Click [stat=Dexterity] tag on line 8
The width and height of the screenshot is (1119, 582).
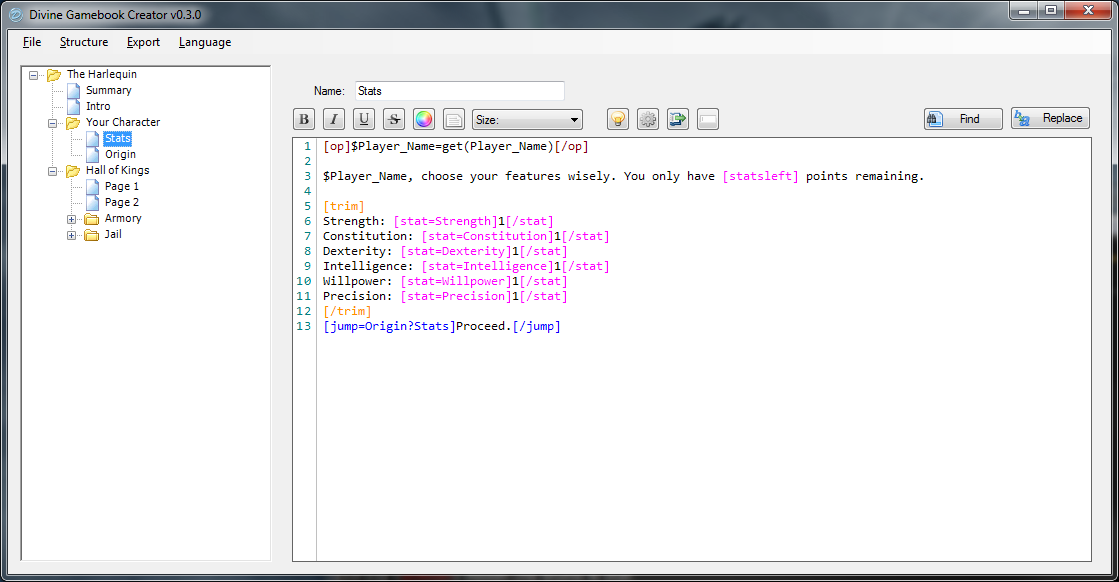pyautogui.click(x=456, y=251)
